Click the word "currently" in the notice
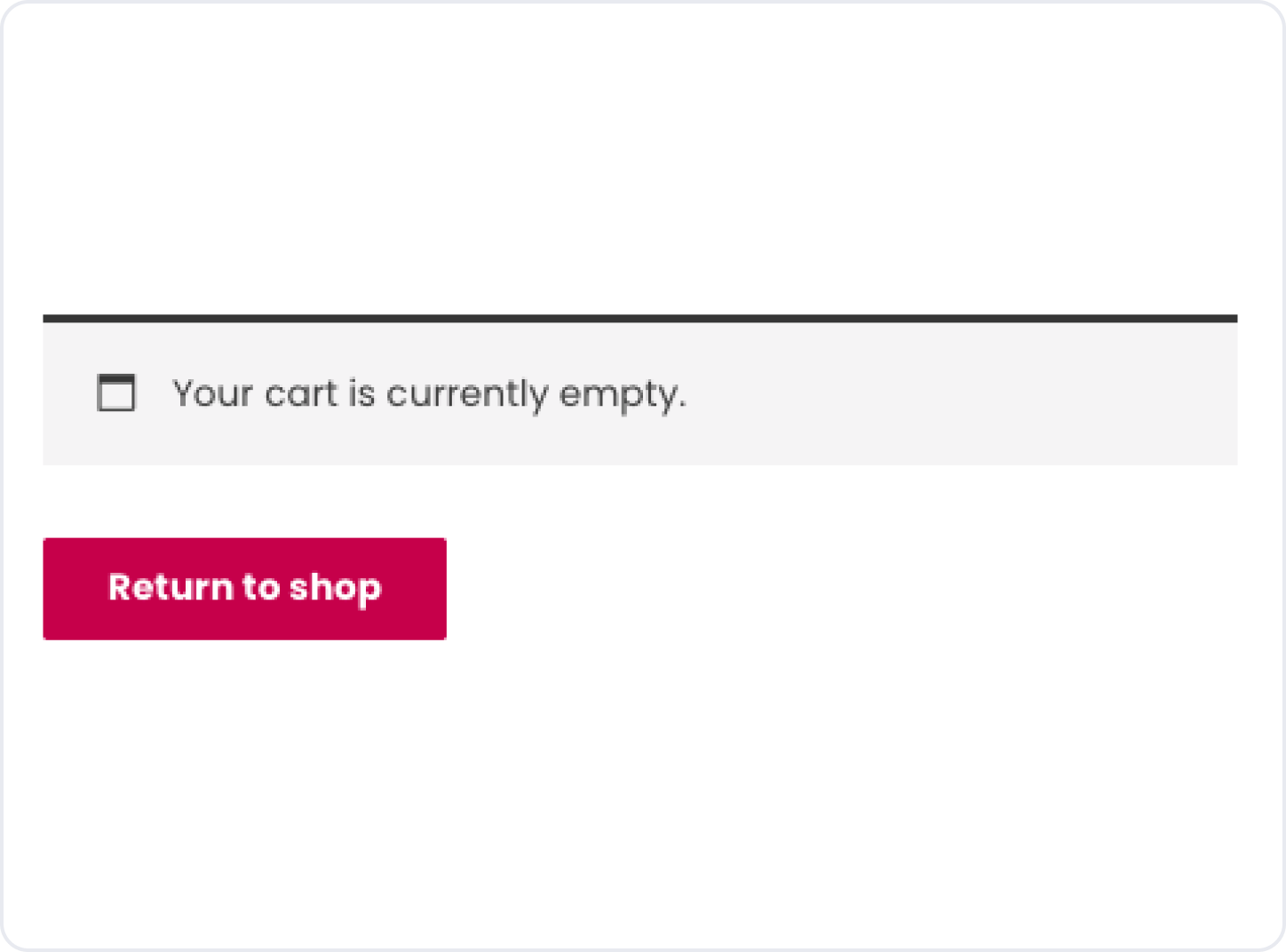 coord(467,393)
